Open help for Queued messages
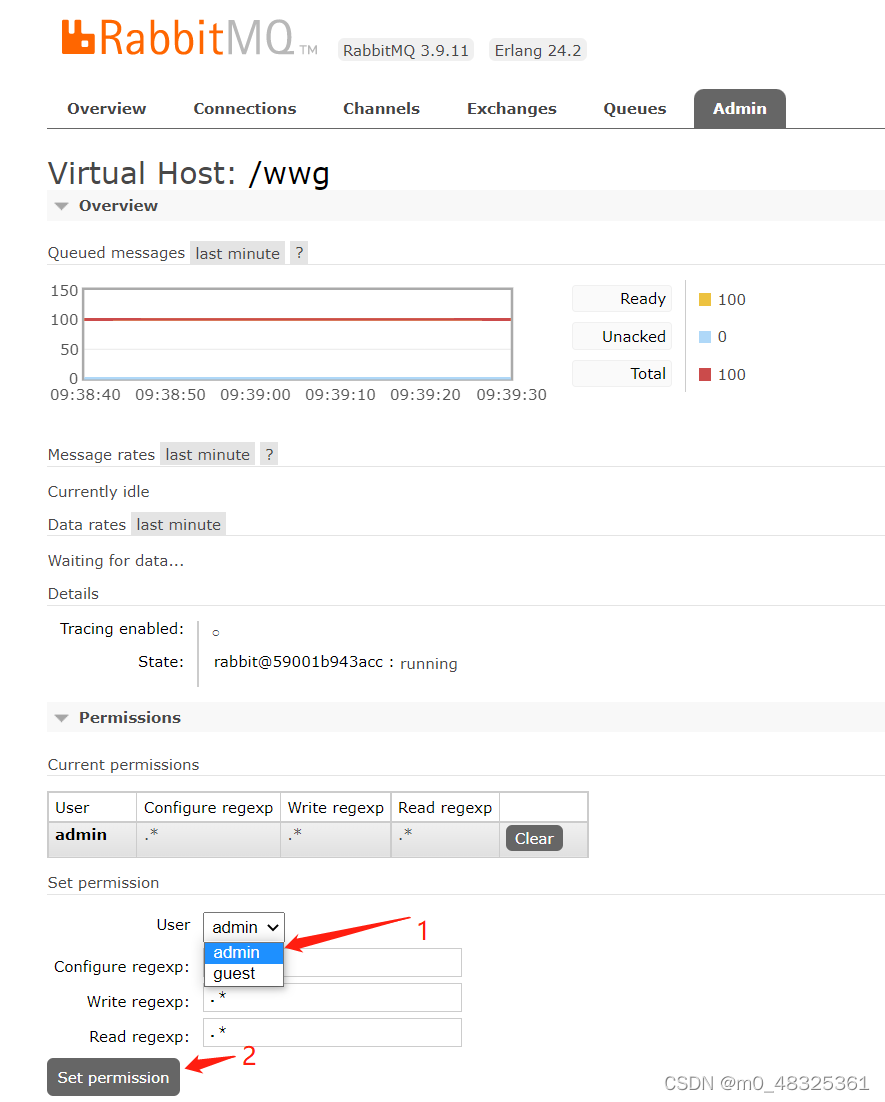The image size is (885, 1102). [x=299, y=253]
